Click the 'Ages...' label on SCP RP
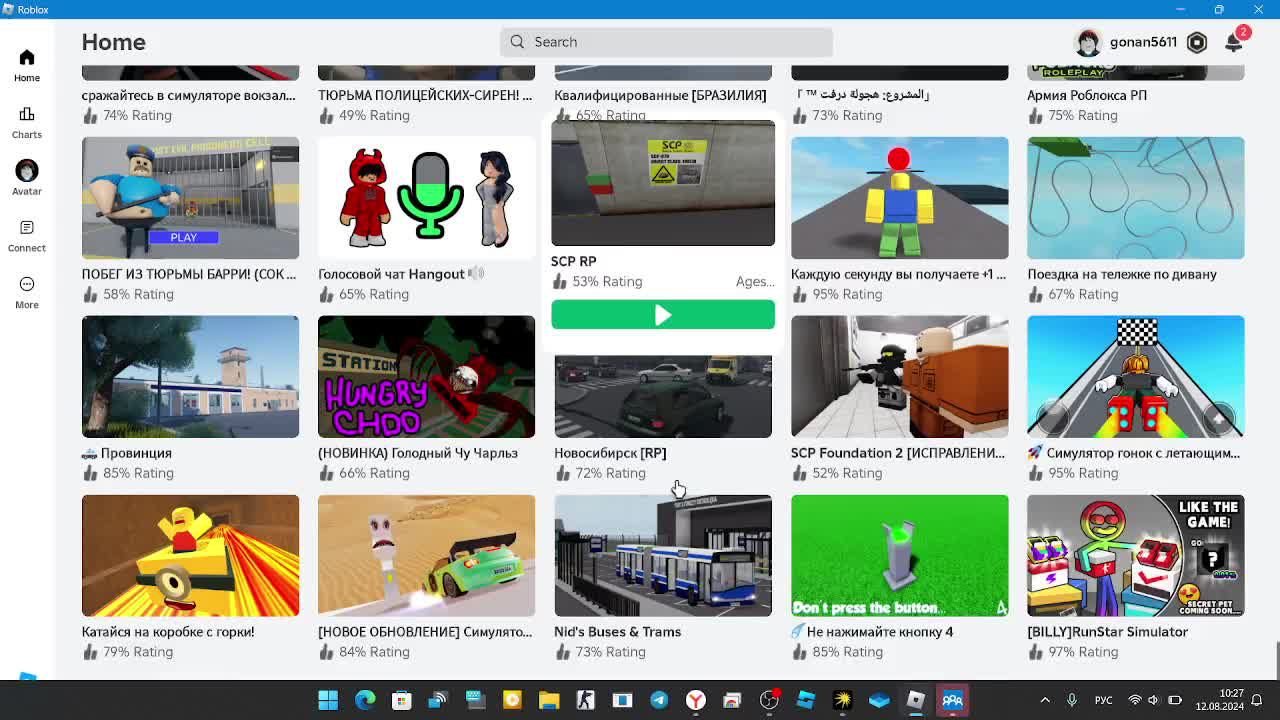Viewport: 1280px width, 720px height. [755, 282]
